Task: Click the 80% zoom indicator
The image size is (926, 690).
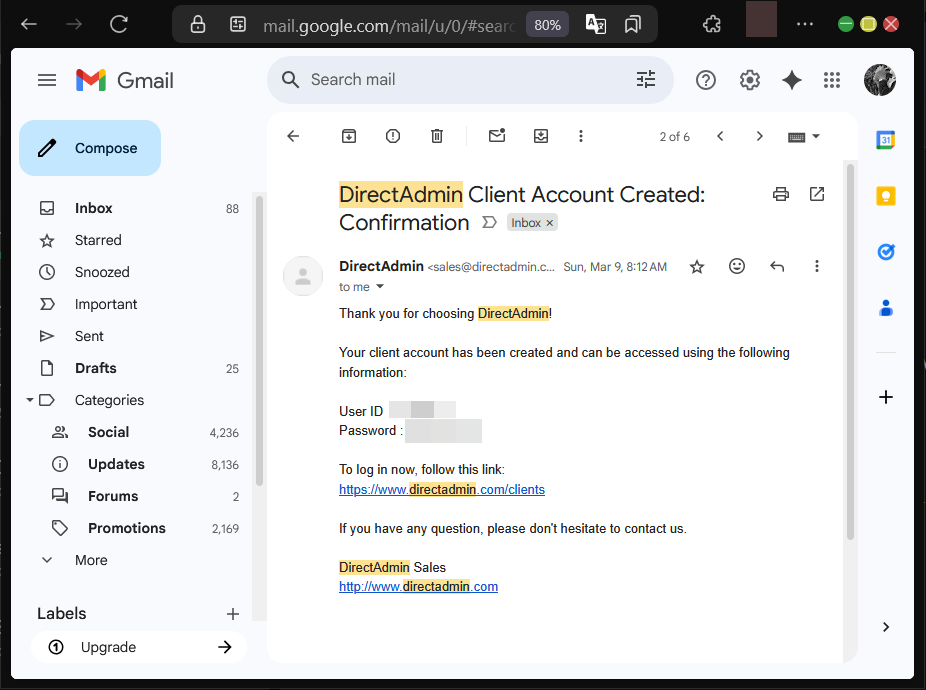Action: (x=547, y=25)
